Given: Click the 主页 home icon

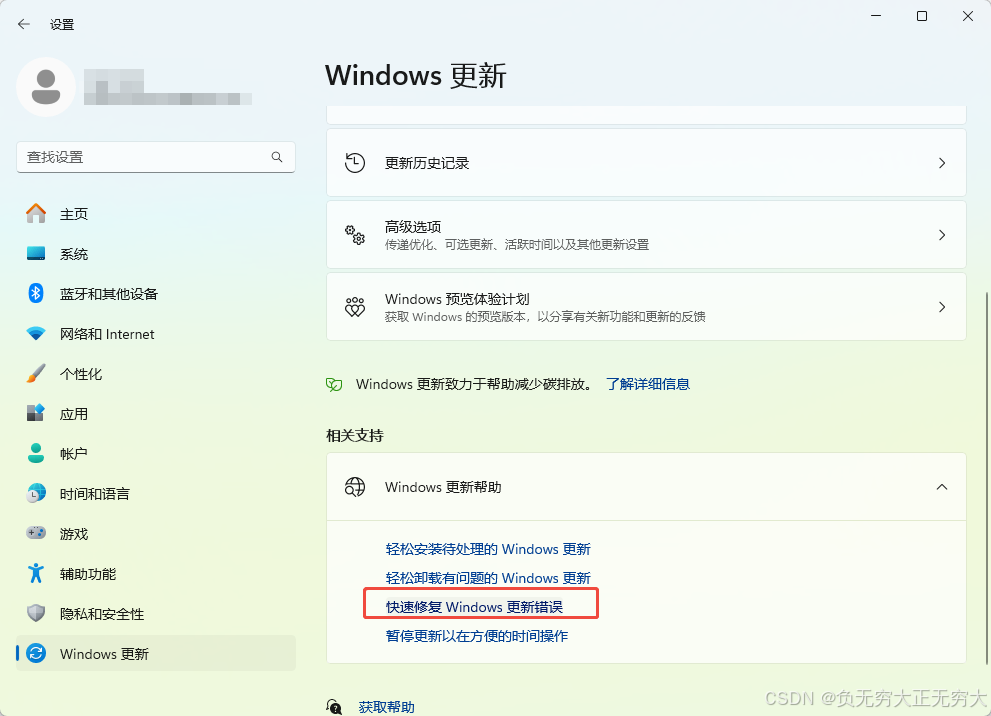Looking at the screenshot, I should [x=36, y=214].
